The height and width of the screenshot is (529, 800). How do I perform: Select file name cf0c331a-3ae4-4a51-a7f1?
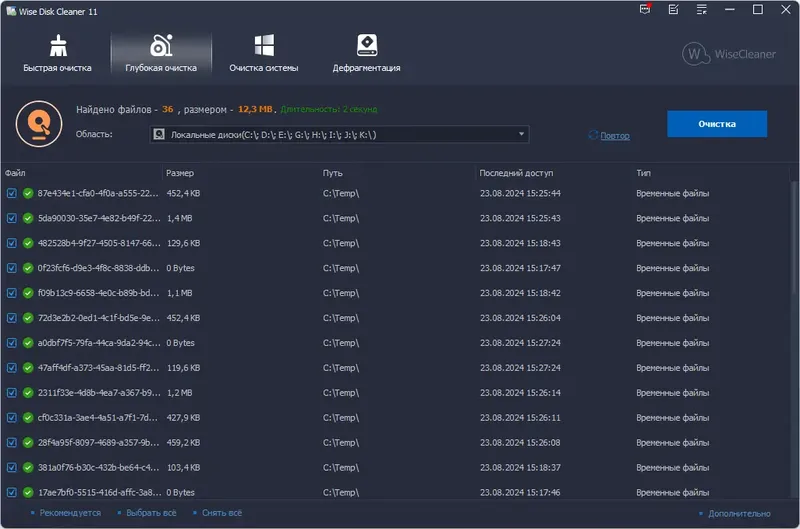(98, 418)
